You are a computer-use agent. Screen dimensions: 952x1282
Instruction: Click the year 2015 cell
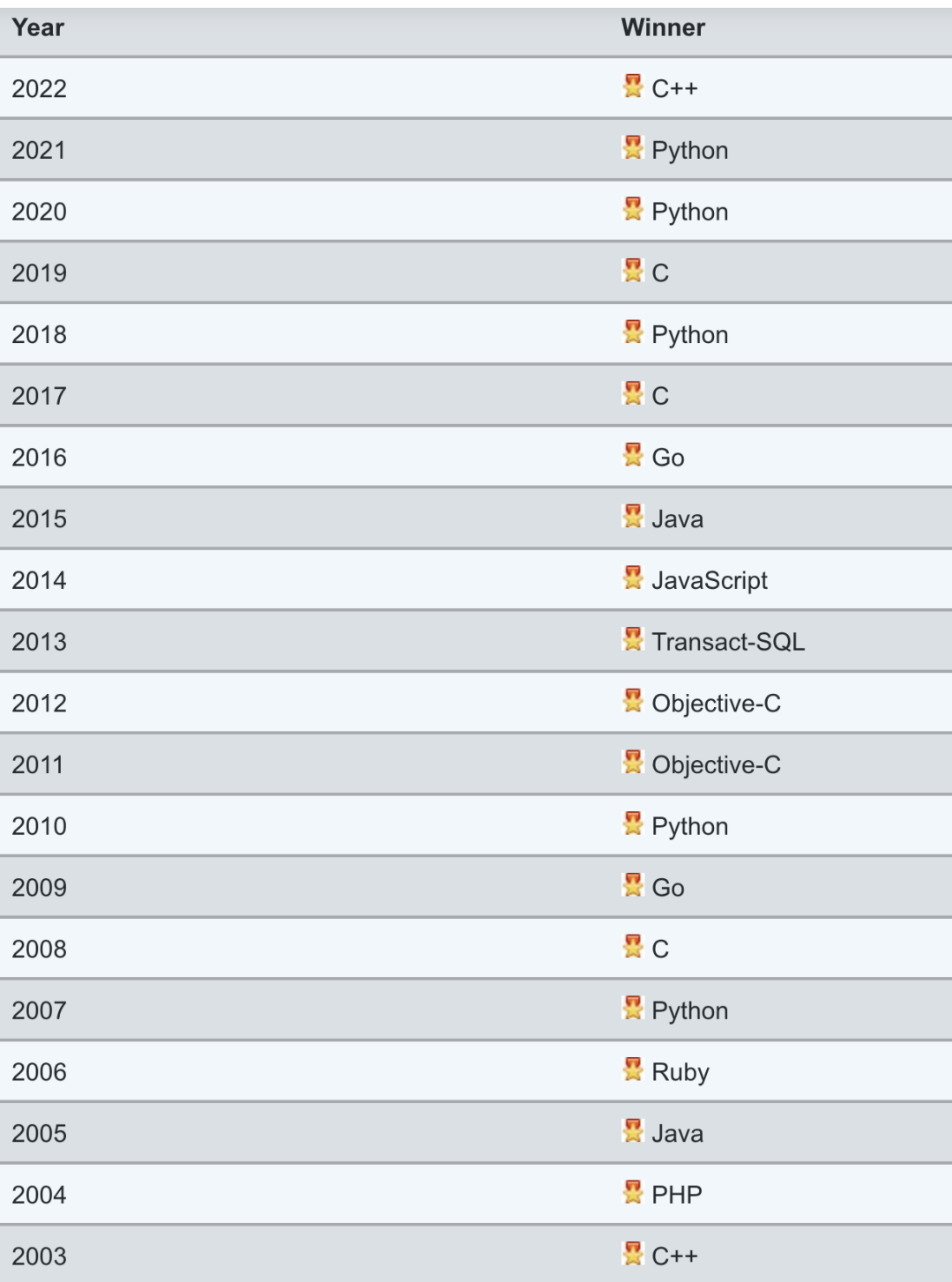(40, 519)
